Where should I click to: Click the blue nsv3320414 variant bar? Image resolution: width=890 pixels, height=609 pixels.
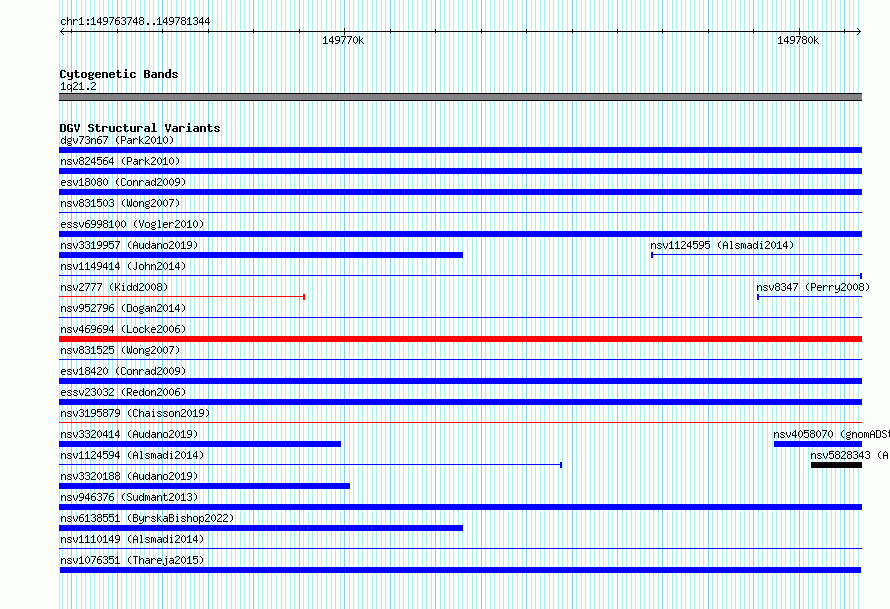[x=200, y=444]
